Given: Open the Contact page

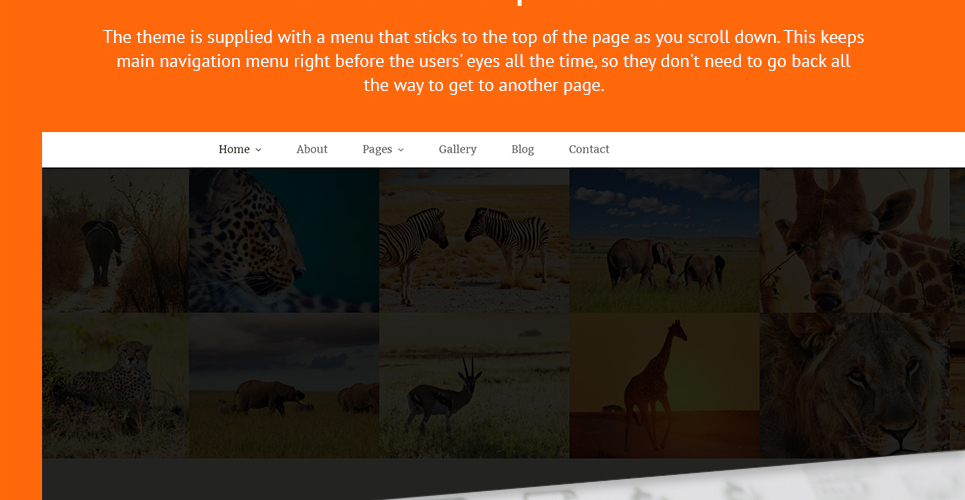Looking at the screenshot, I should (588, 149).
